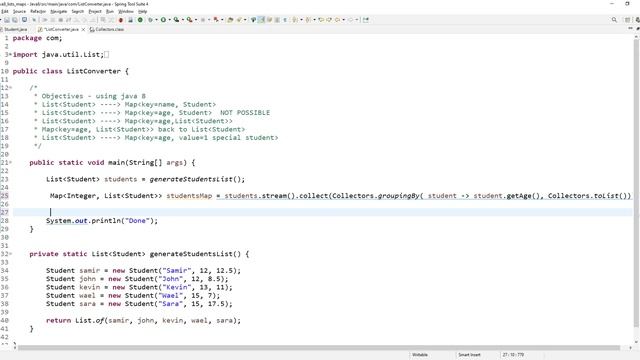Click the Back navigation arrow icon
The width and height of the screenshot is (640, 360).
click(x=338, y=20)
